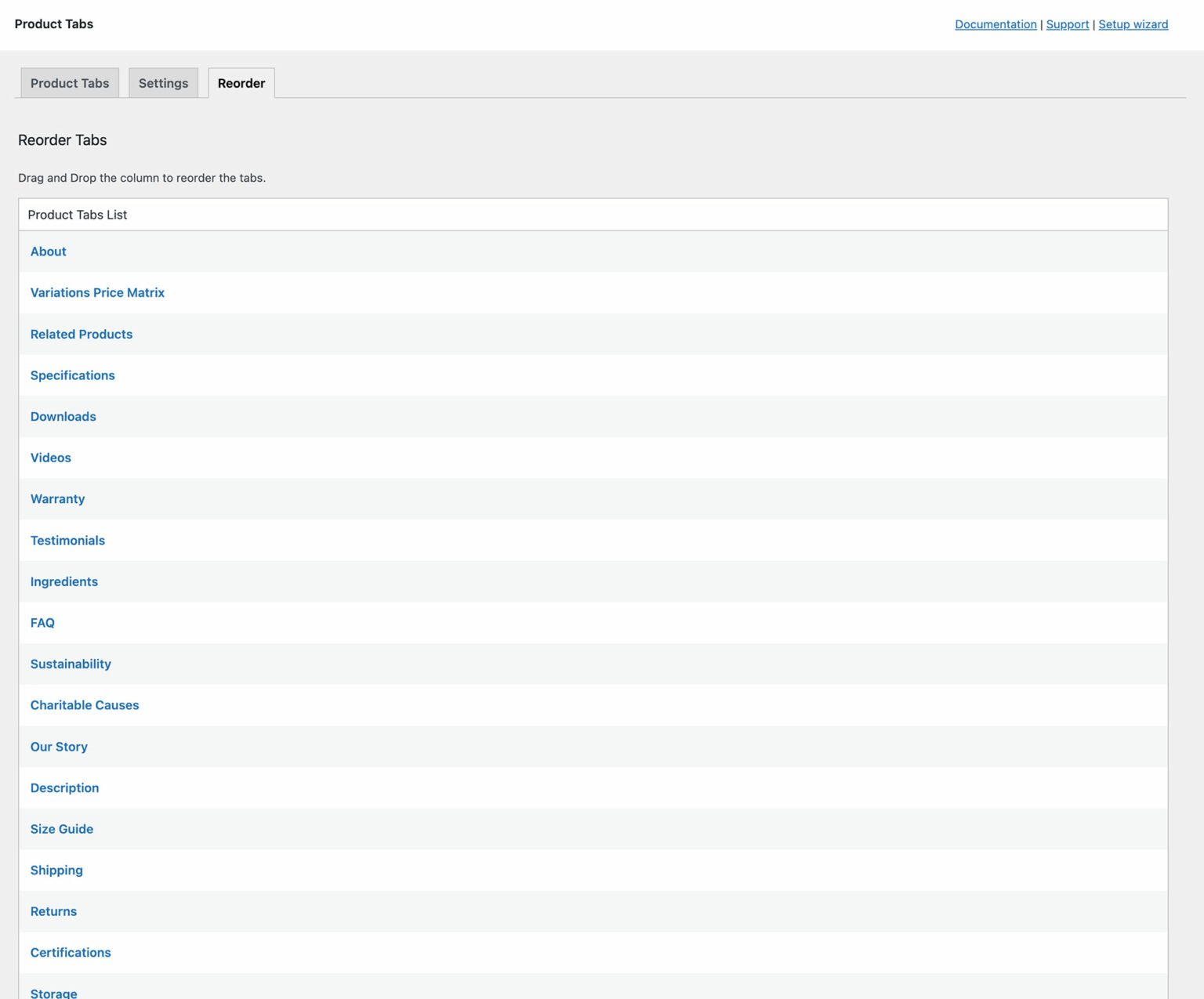Switch to the Product Tabs tab
The height and width of the screenshot is (999, 1204).
(69, 83)
